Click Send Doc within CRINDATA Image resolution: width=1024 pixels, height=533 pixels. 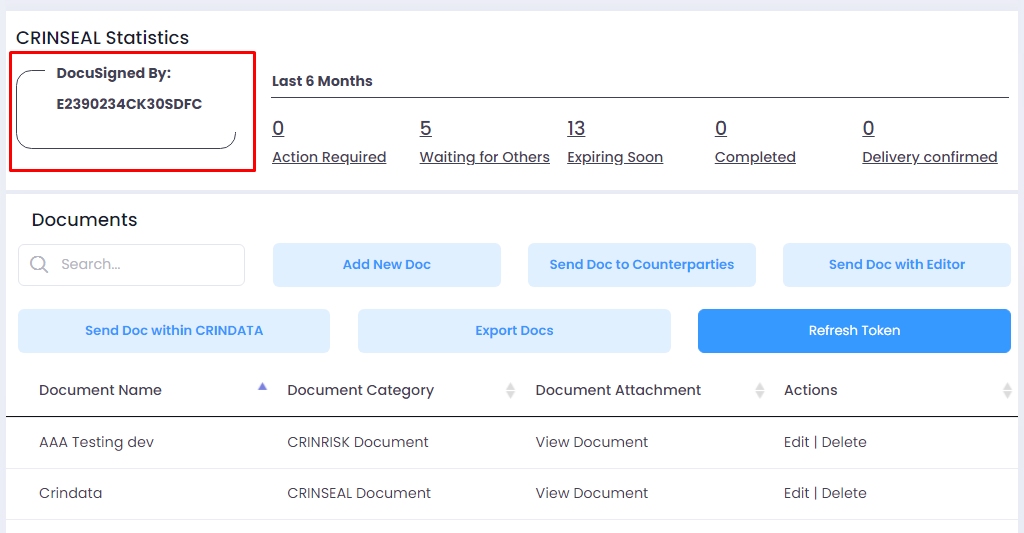tap(174, 331)
